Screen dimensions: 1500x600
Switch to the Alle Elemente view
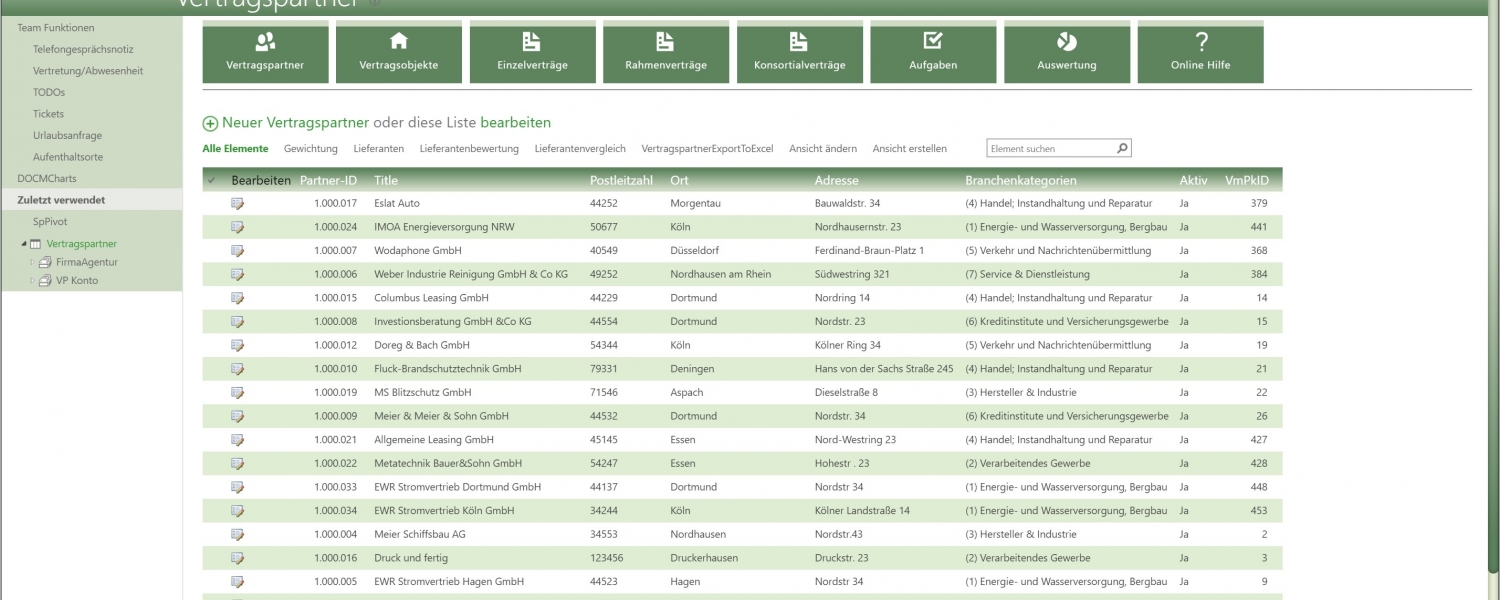click(235, 149)
